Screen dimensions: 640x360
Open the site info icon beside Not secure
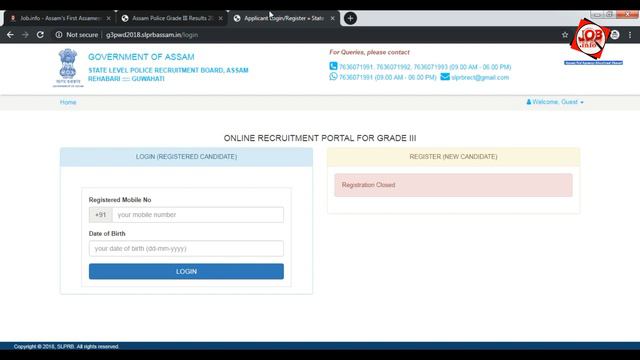click(x=59, y=35)
